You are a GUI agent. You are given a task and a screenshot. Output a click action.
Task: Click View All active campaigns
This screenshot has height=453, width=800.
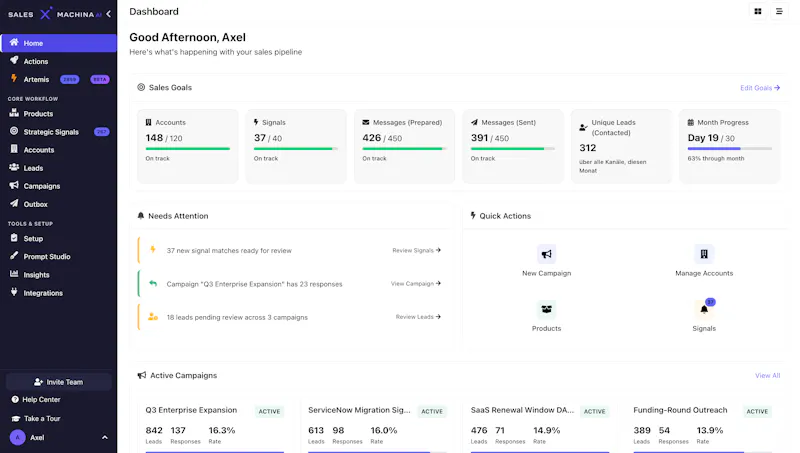click(767, 375)
